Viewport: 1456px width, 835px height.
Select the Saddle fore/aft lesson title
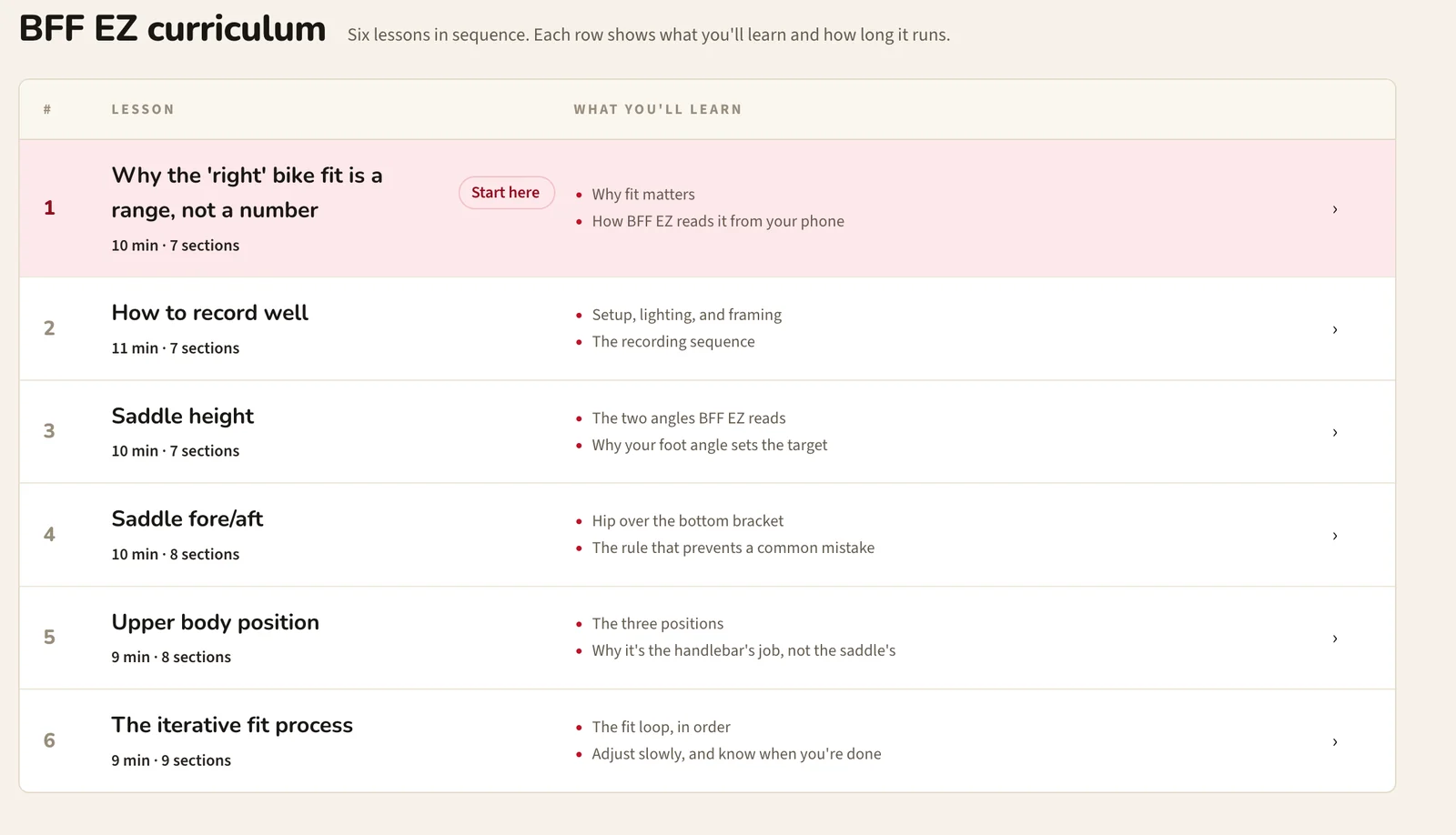point(187,518)
